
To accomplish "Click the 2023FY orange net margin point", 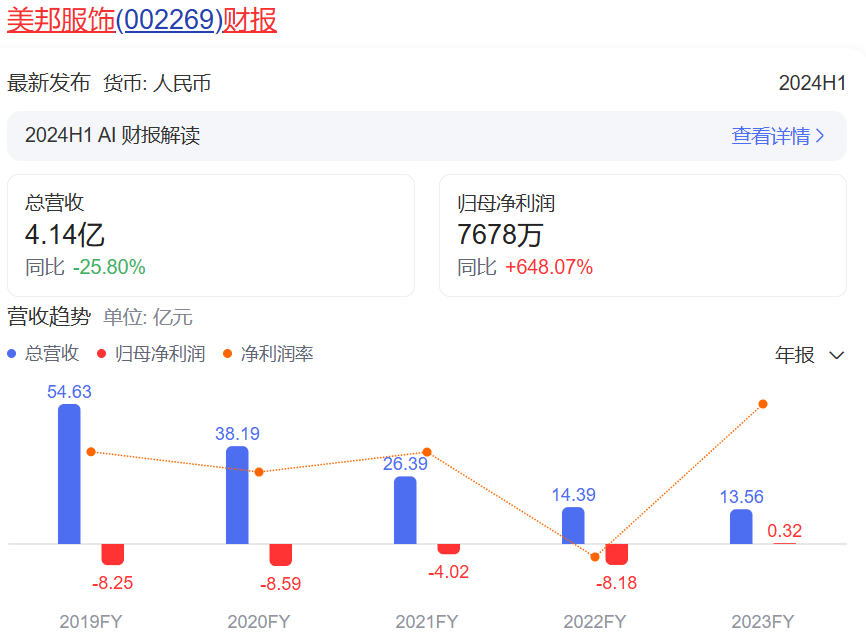I will tap(763, 404).
